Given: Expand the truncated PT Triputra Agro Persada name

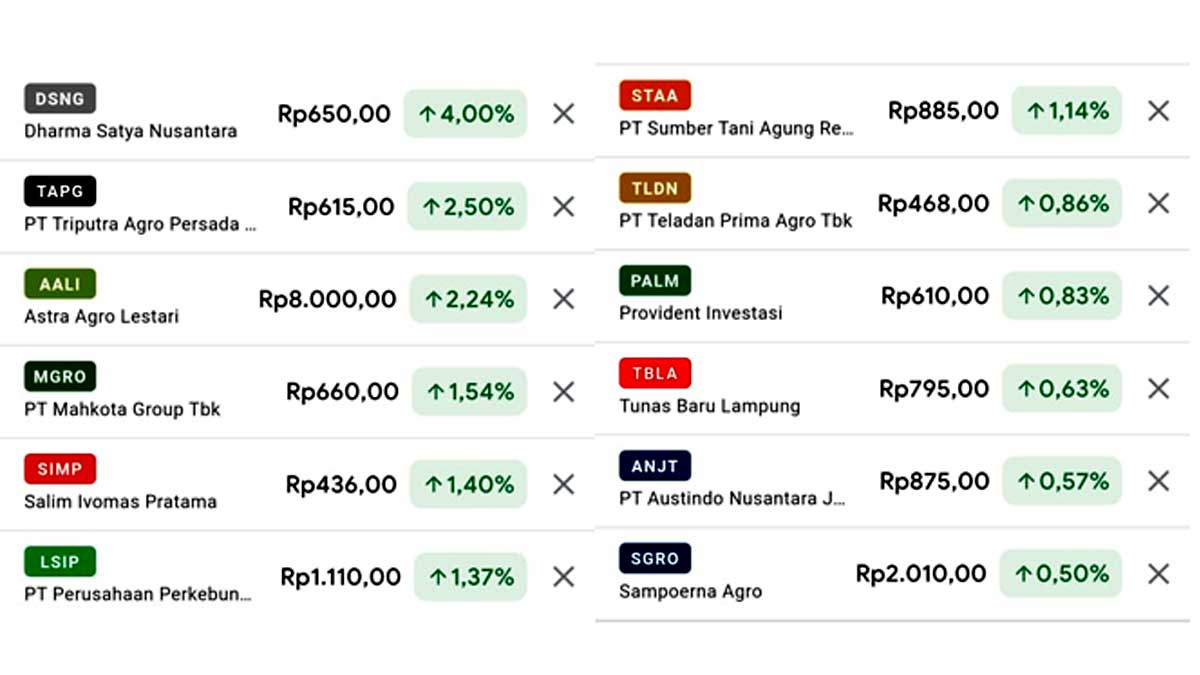Looking at the screenshot, I should pyautogui.click(x=138, y=224).
